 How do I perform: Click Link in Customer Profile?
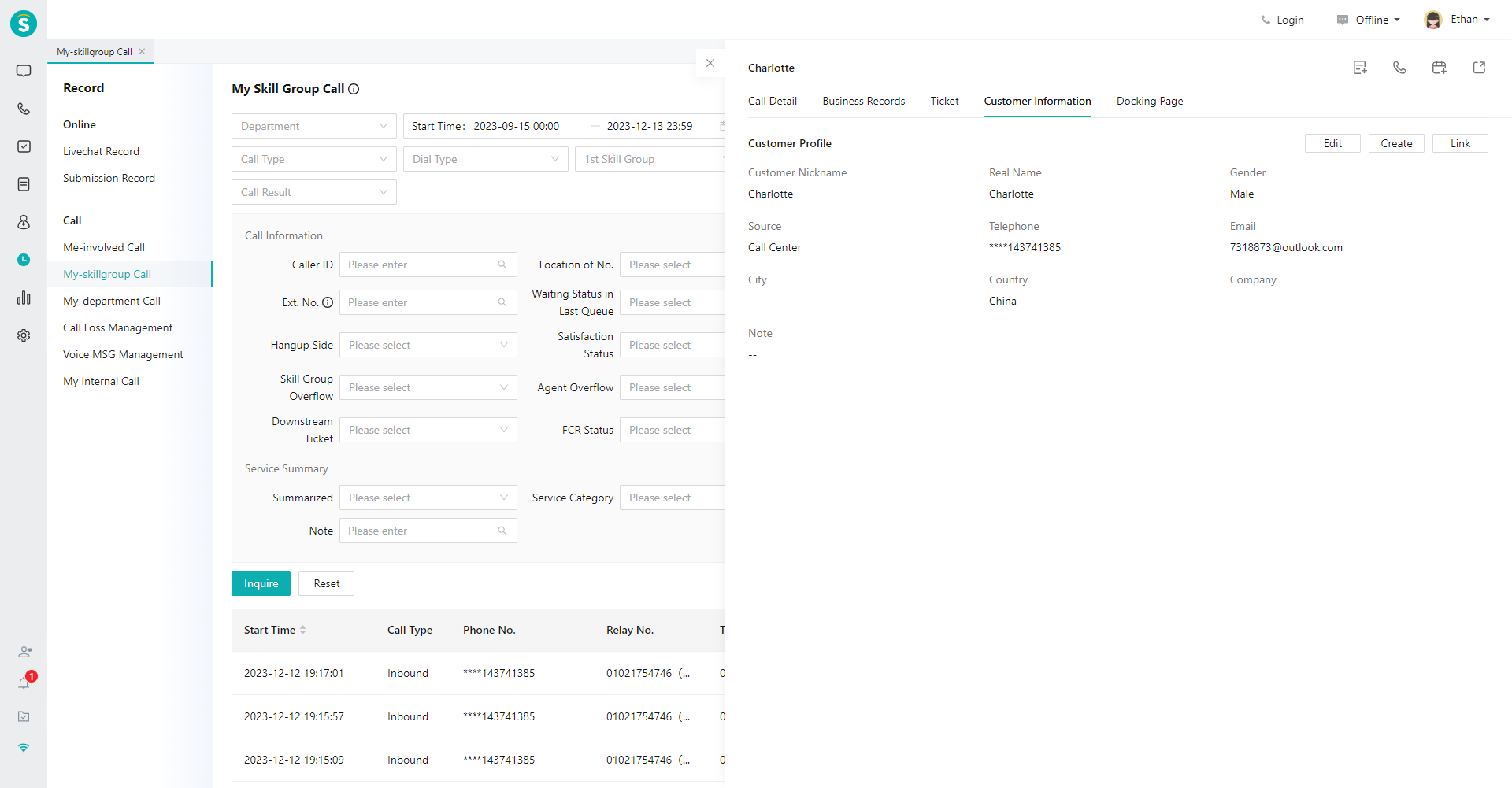click(x=1460, y=143)
